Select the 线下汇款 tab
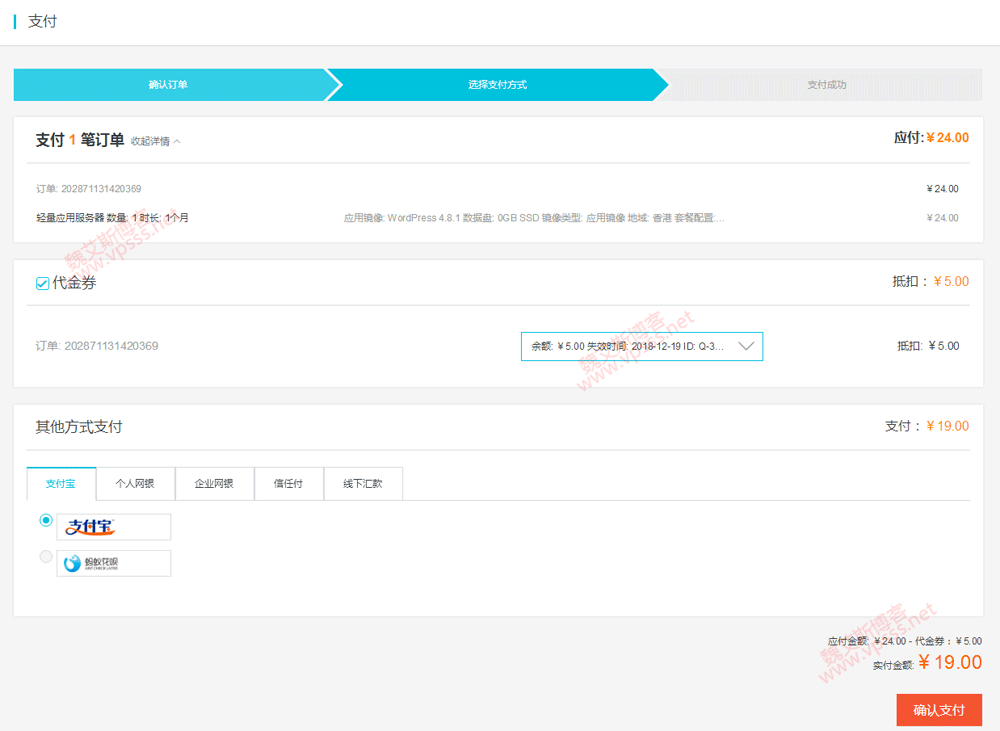This screenshot has height=731, width=1000. pyautogui.click(x=362, y=484)
